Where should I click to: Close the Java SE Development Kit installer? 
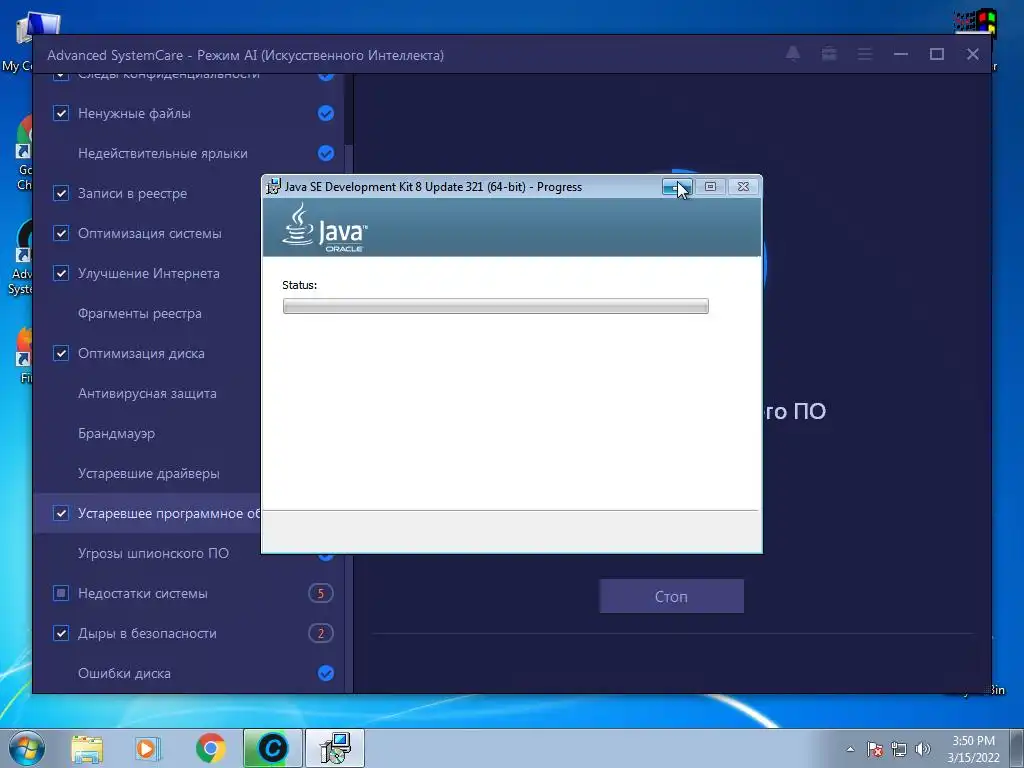click(743, 187)
